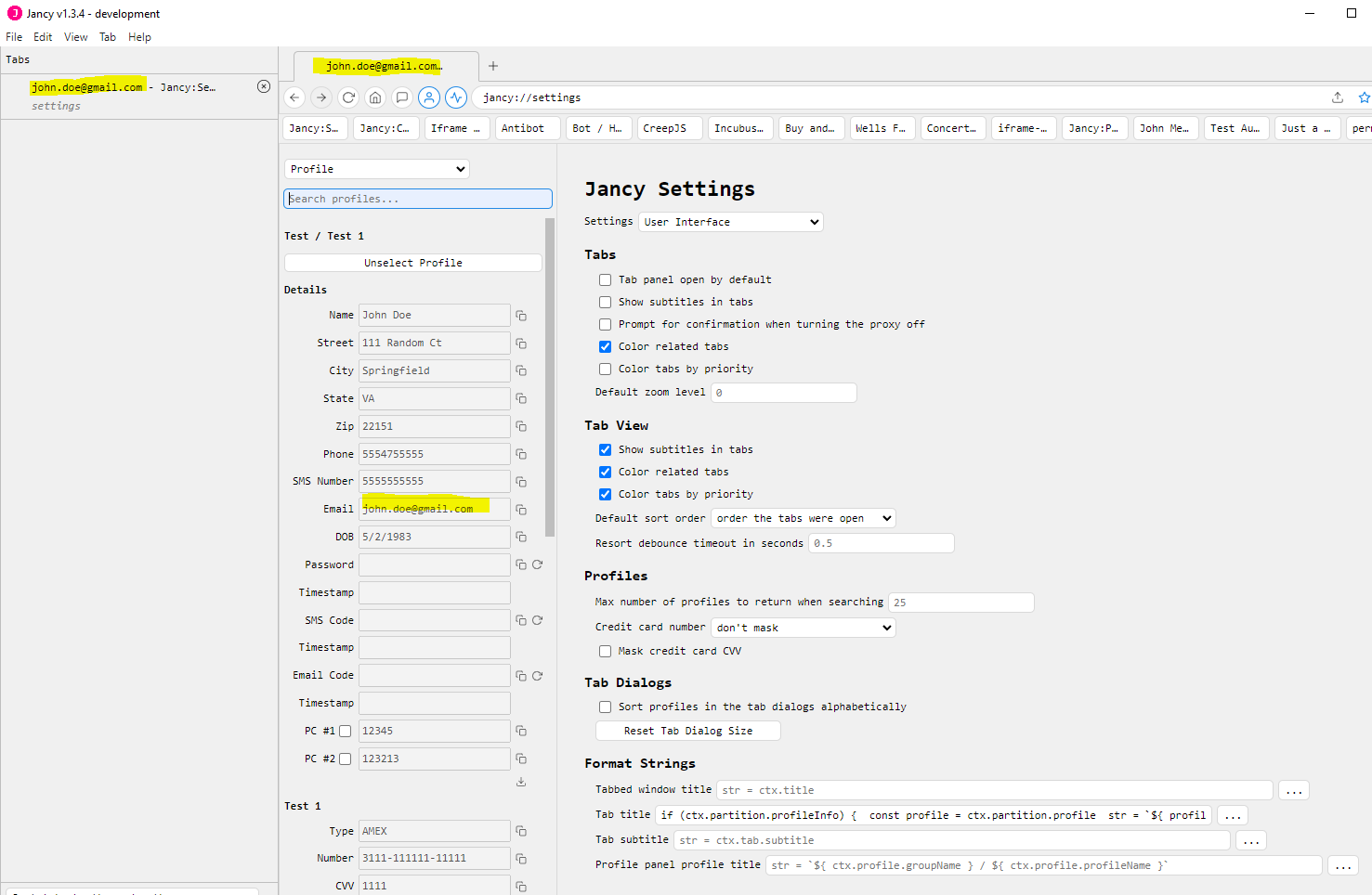Expand the Profile panel profile title editor
The height and width of the screenshot is (895, 1372).
pos(1343,865)
